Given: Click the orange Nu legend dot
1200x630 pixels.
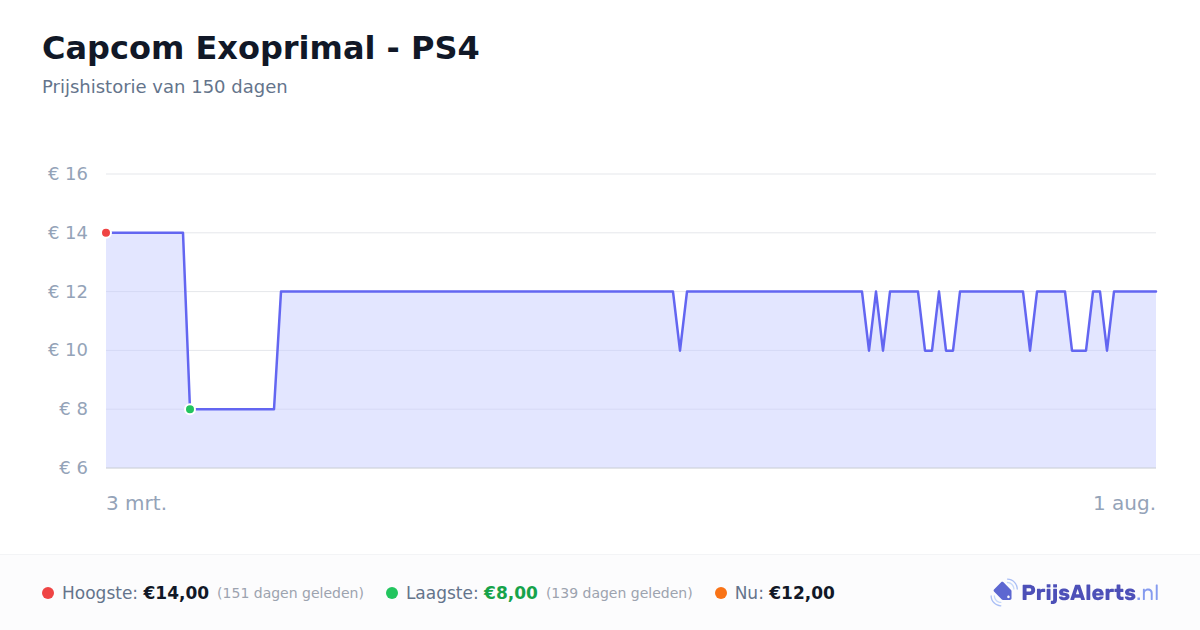Looking at the screenshot, I should point(721,593).
